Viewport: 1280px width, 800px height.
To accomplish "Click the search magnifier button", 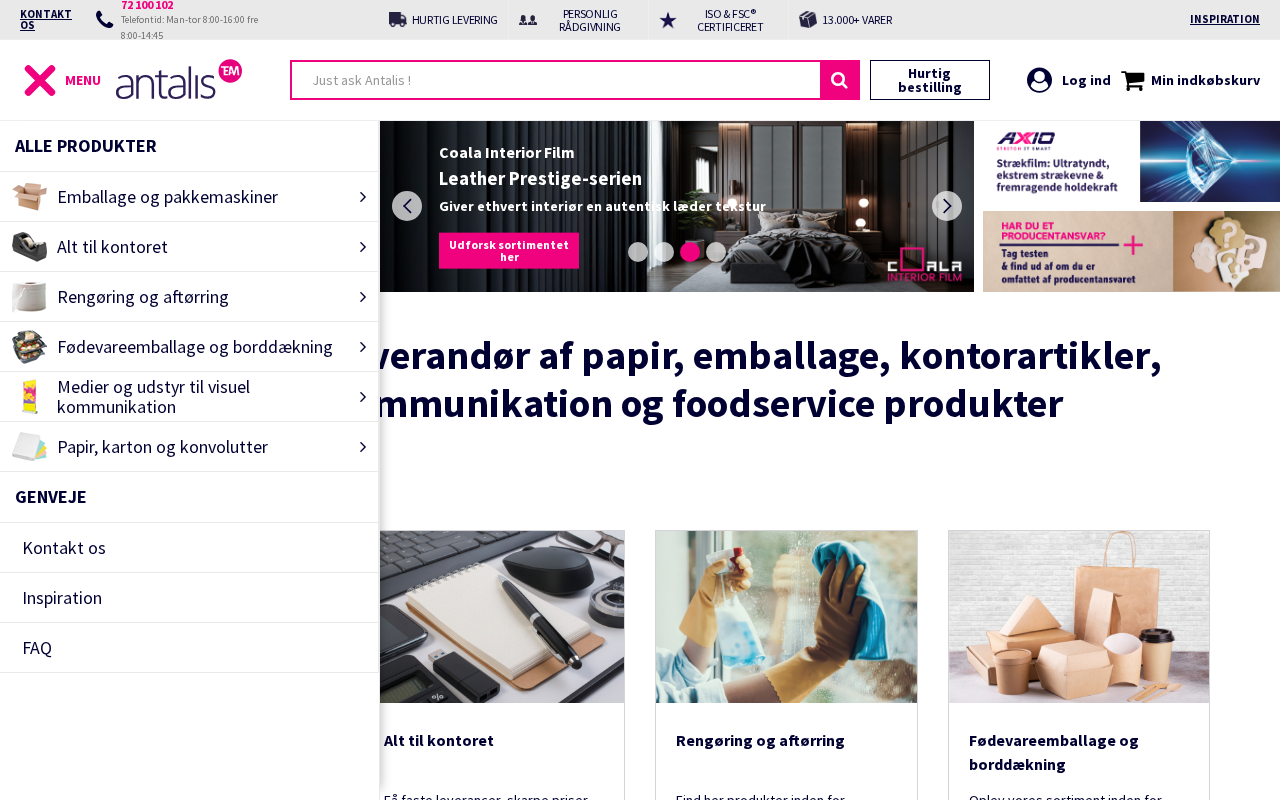I will point(840,80).
